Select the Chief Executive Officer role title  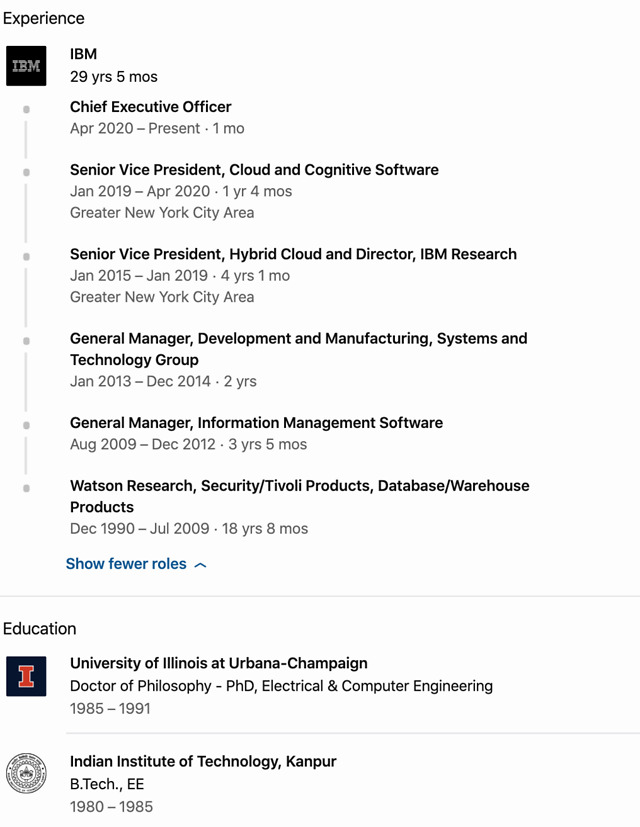pos(150,107)
